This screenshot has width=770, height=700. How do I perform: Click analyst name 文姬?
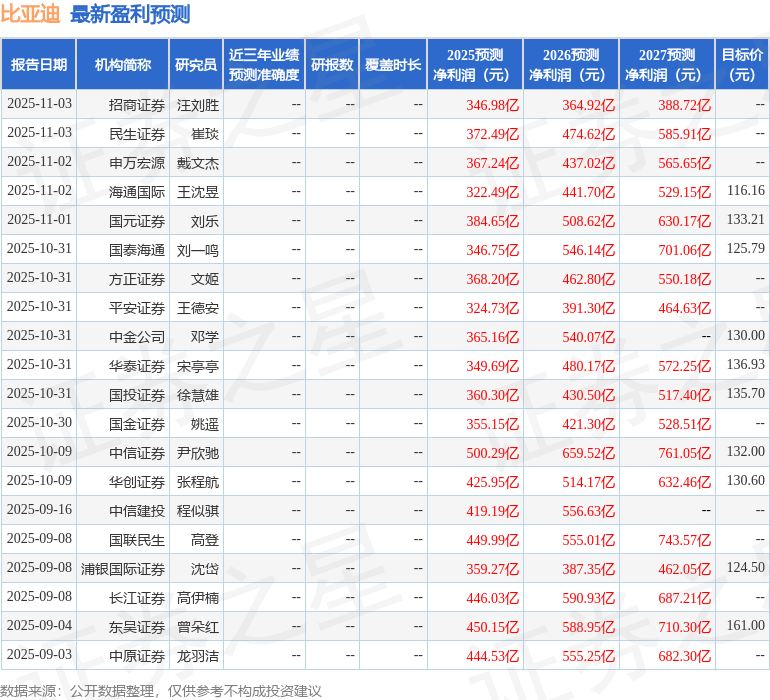[x=205, y=279]
